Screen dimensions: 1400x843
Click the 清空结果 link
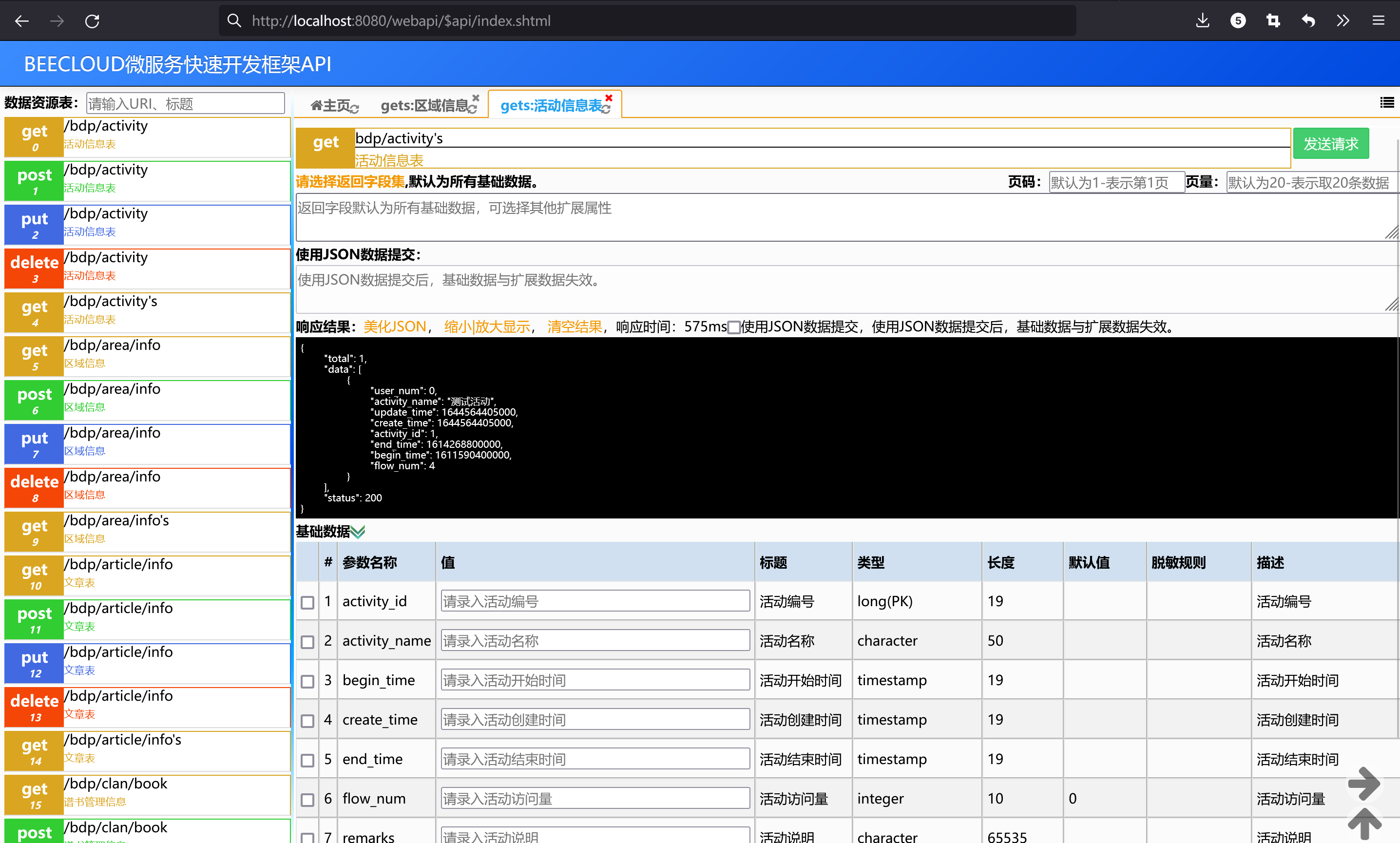(575, 326)
